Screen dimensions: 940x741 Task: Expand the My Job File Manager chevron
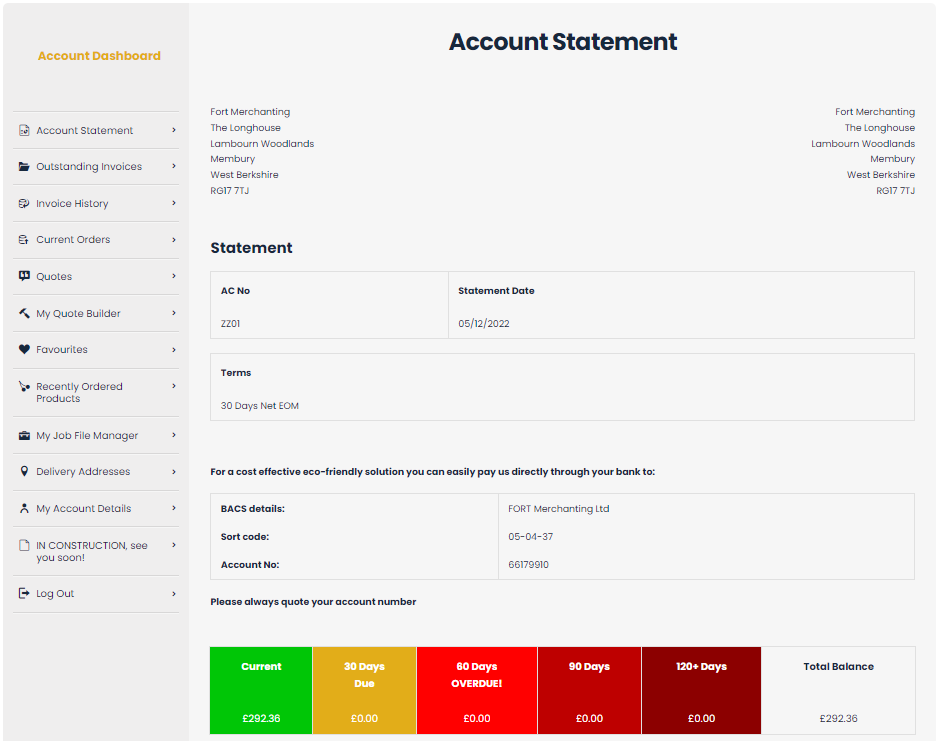coord(173,435)
